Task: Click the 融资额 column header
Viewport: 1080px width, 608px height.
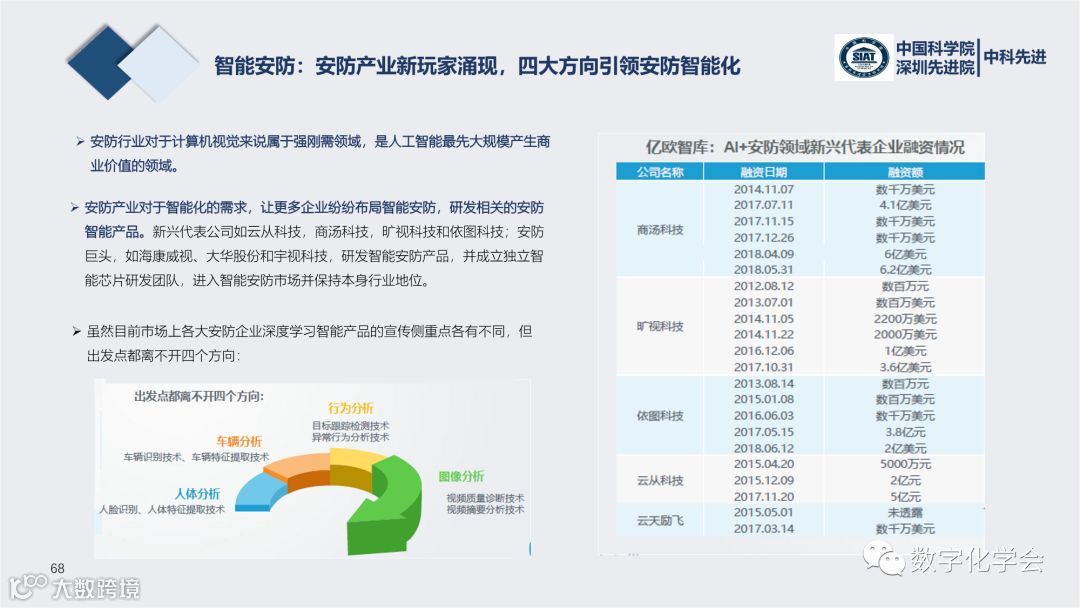Action: pos(905,172)
